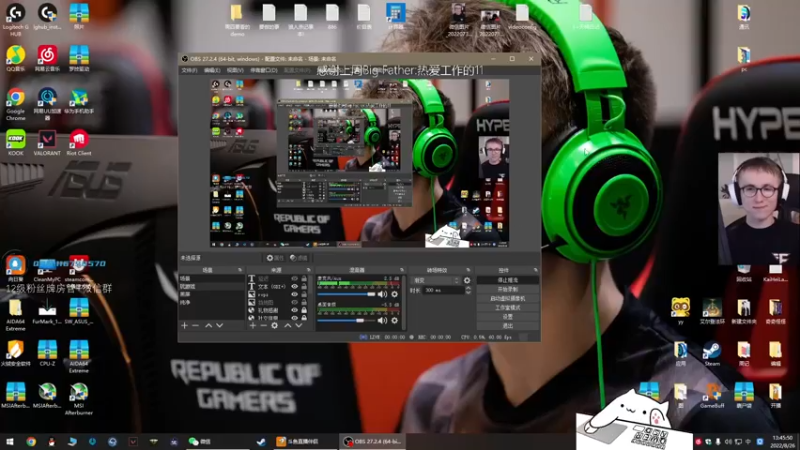
Task: Mute the 桌面音频 speaker icon
Action: pyautogui.click(x=382, y=320)
